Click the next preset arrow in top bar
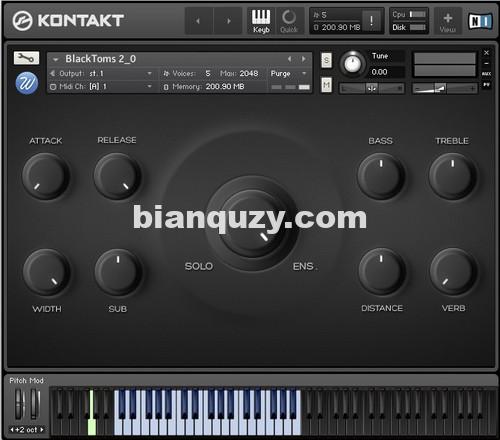 point(228,21)
